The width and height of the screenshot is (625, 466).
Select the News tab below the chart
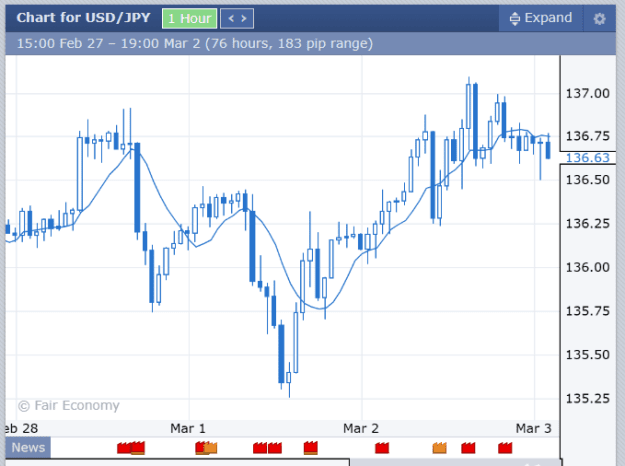click(28, 448)
